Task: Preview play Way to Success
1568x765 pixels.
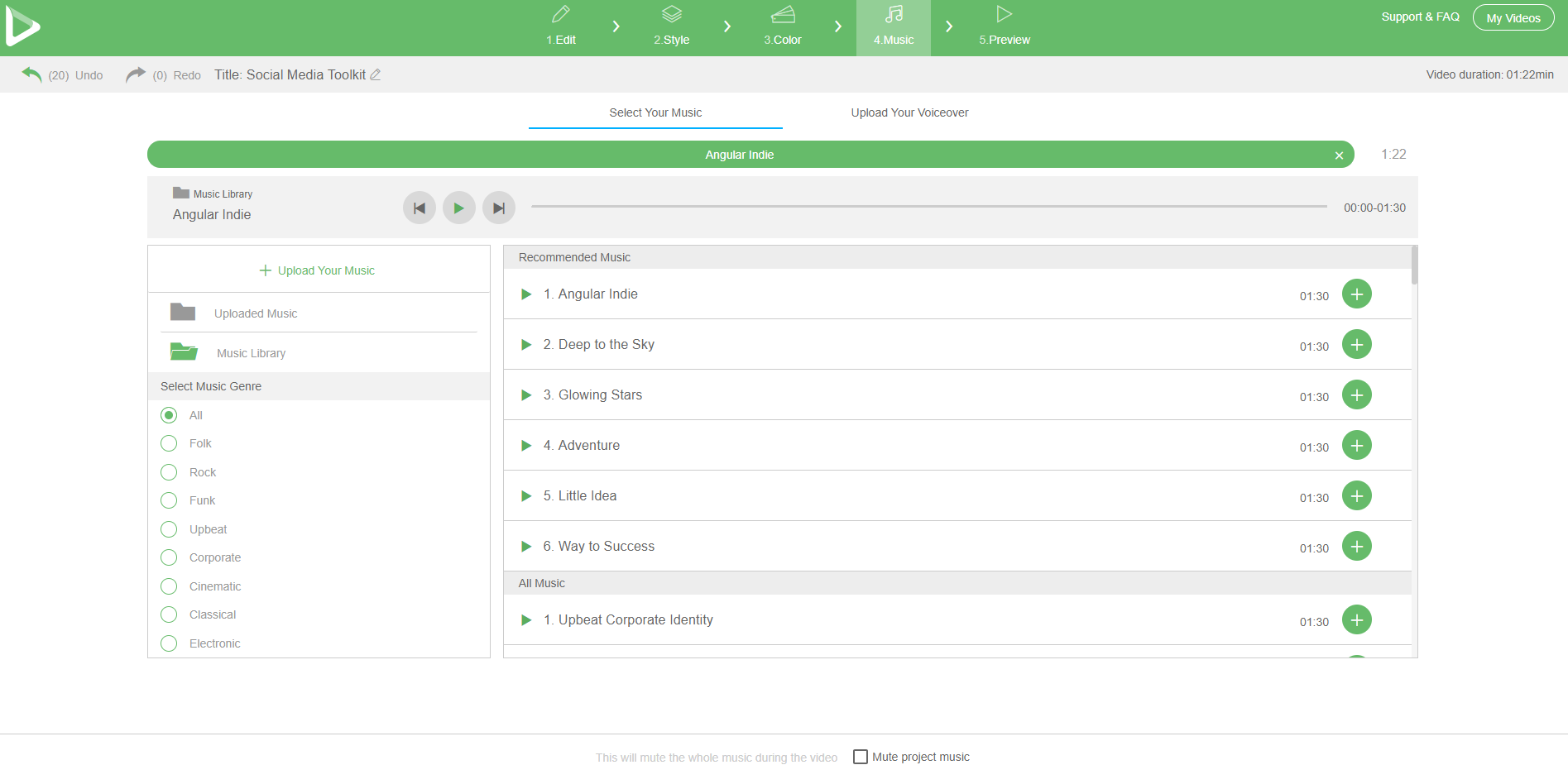Action: 526,547
